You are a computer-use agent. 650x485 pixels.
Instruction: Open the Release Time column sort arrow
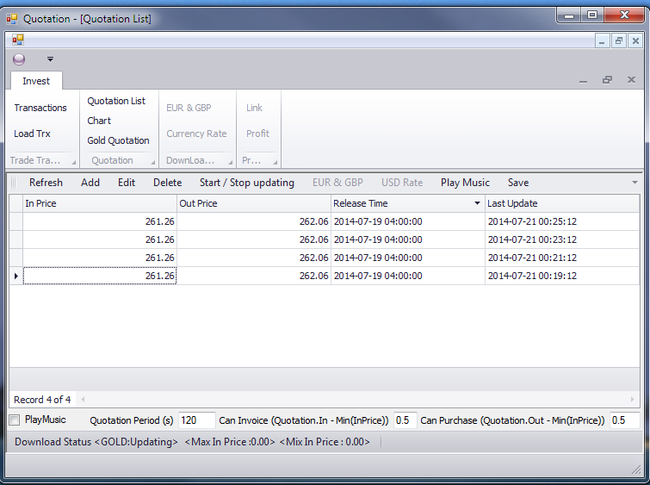click(477, 203)
